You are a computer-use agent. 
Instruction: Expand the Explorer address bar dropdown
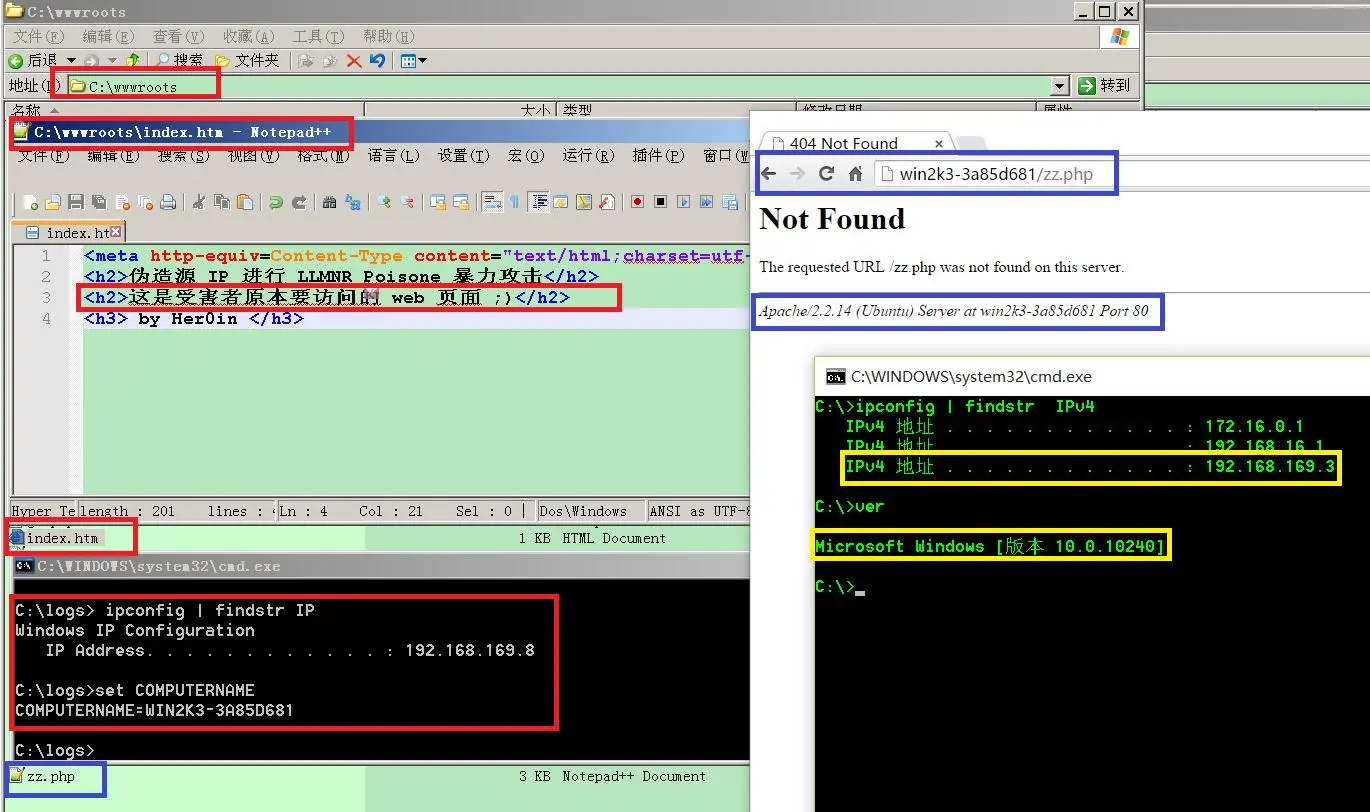(1060, 86)
